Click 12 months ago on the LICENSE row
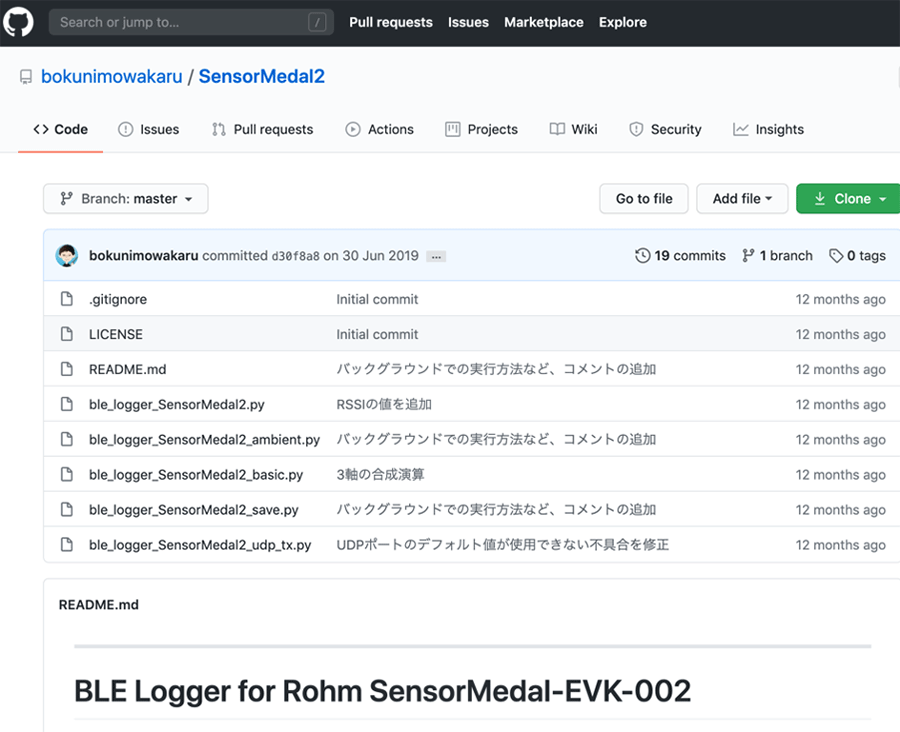 tap(840, 334)
